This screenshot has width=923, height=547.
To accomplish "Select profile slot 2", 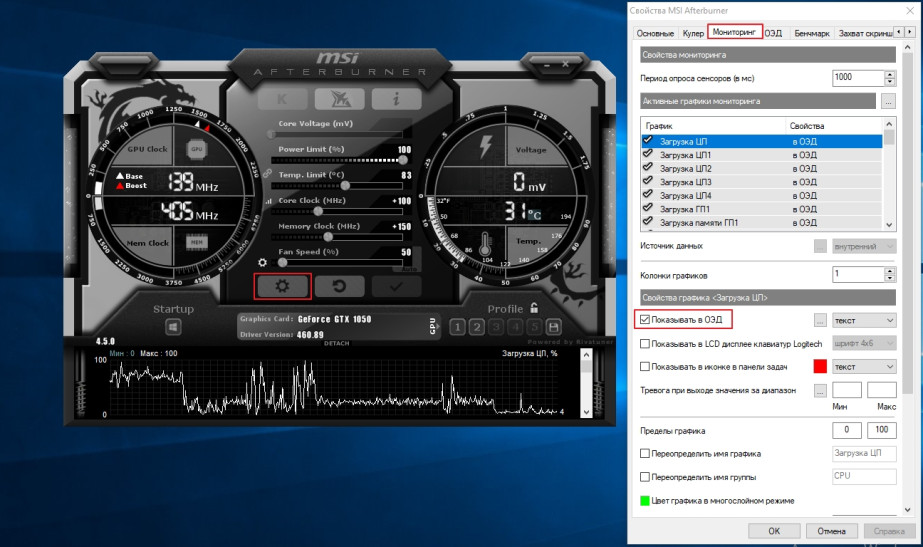I will pos(477,327).
